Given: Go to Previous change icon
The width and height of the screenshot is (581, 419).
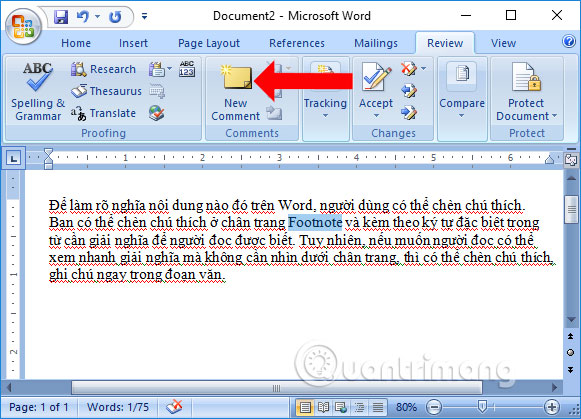Looking at the screenshot, I should click(x=409, y=91).
